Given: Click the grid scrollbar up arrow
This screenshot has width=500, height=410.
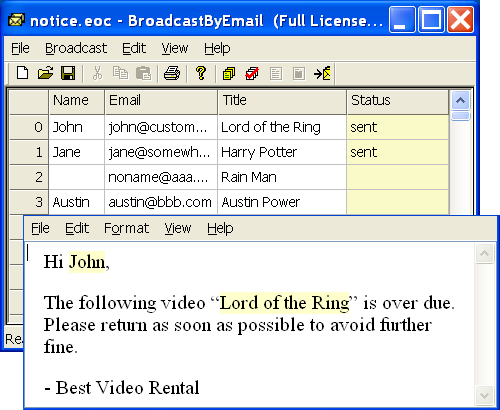Looking at the screenshot, I should coord(460,100).
